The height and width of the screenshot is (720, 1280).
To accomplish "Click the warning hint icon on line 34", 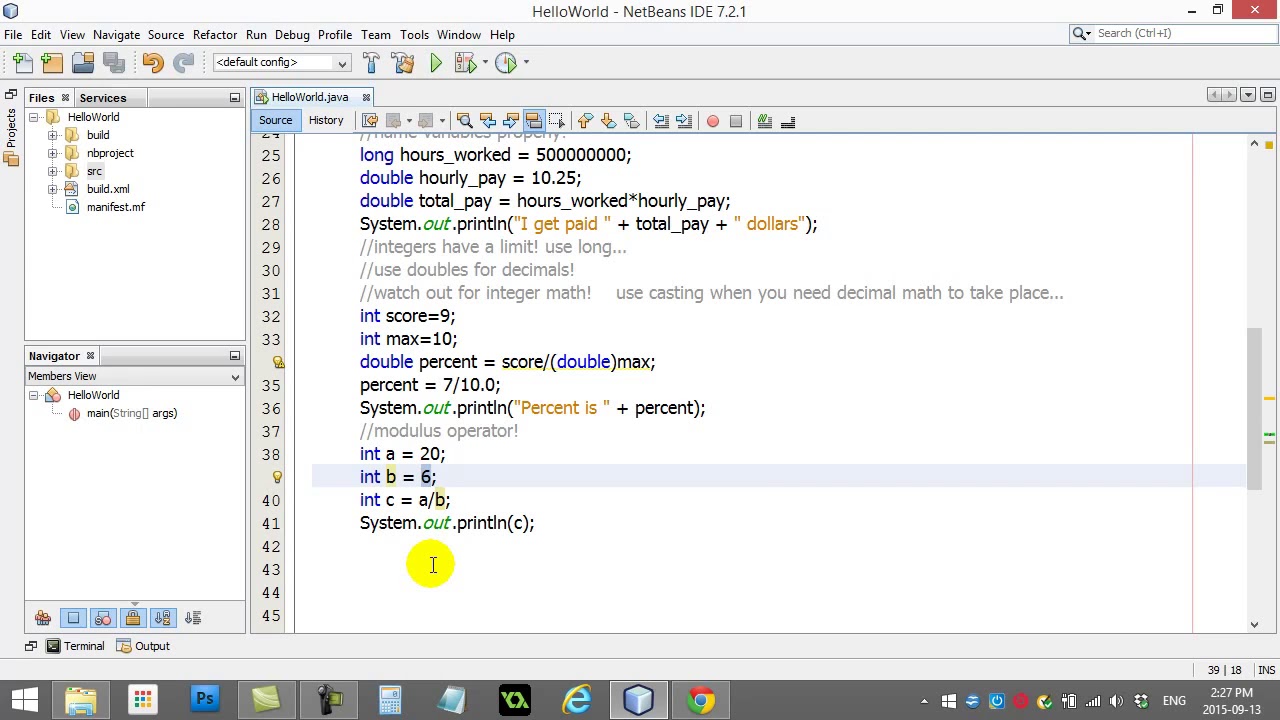I will point(277,362).
